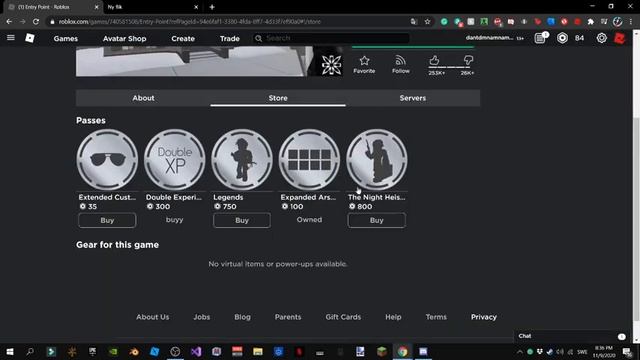Click the Expanded Ars... pass title
Viewport: 640px width, 360px height.
[x=308, y=197]
